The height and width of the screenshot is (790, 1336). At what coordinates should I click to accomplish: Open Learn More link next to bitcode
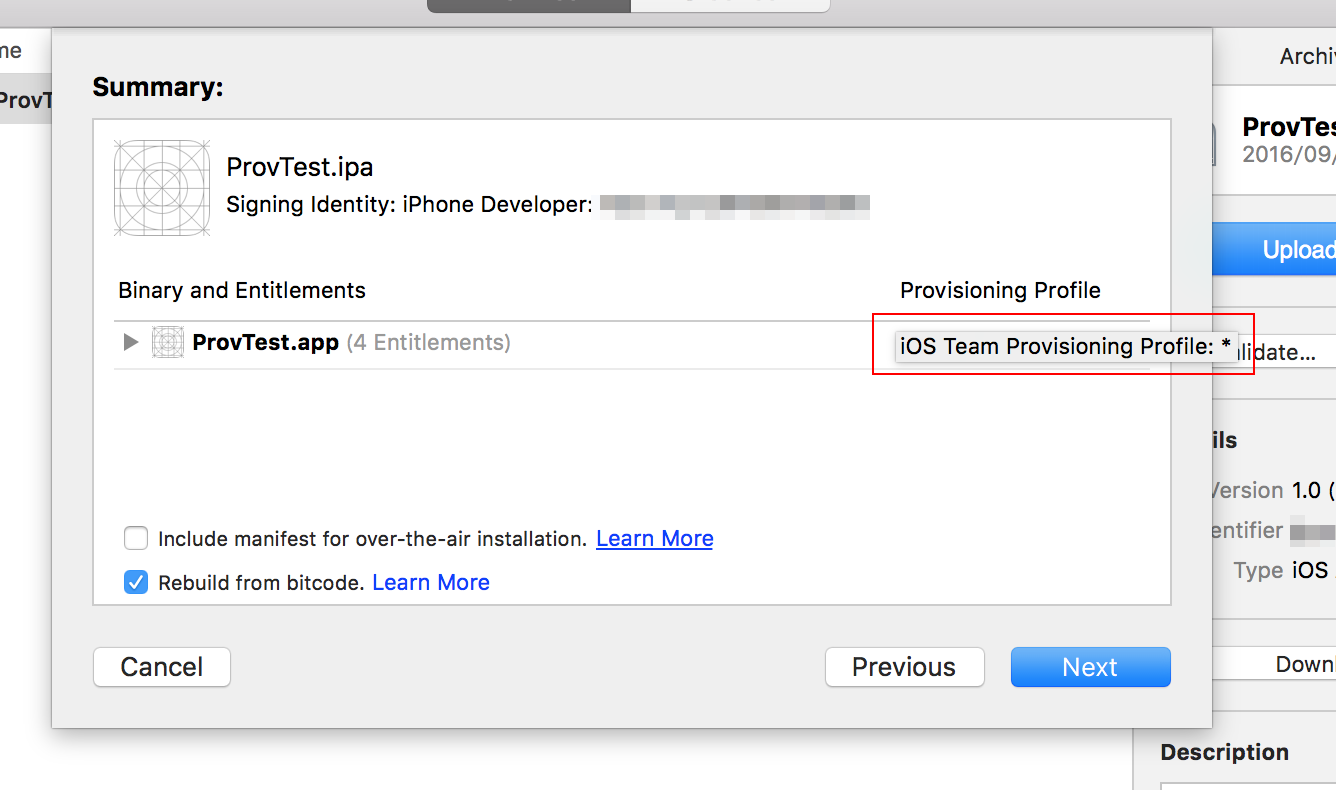pyautogui.click(x=431, y=582)
